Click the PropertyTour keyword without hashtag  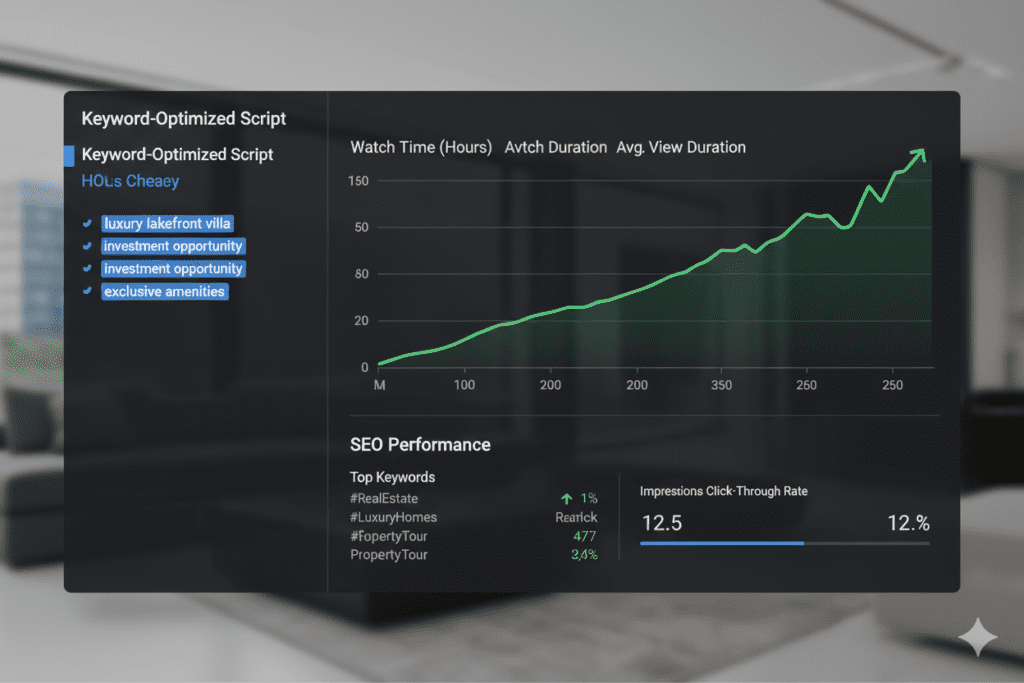(x=389, y=554)
